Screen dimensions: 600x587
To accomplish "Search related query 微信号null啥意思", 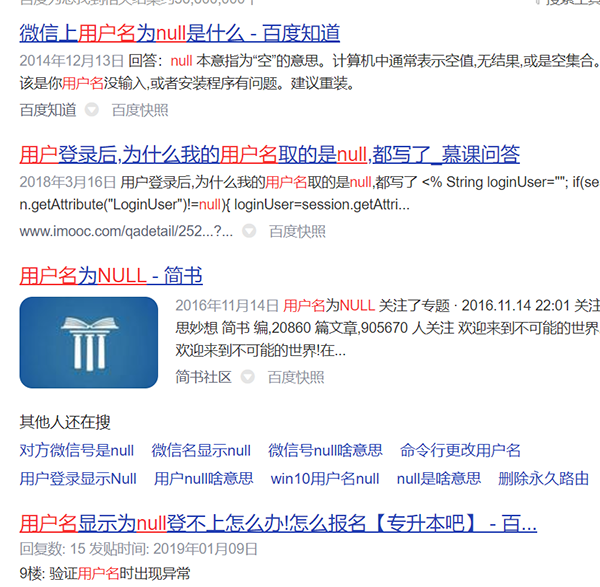I will click(325, 450).
